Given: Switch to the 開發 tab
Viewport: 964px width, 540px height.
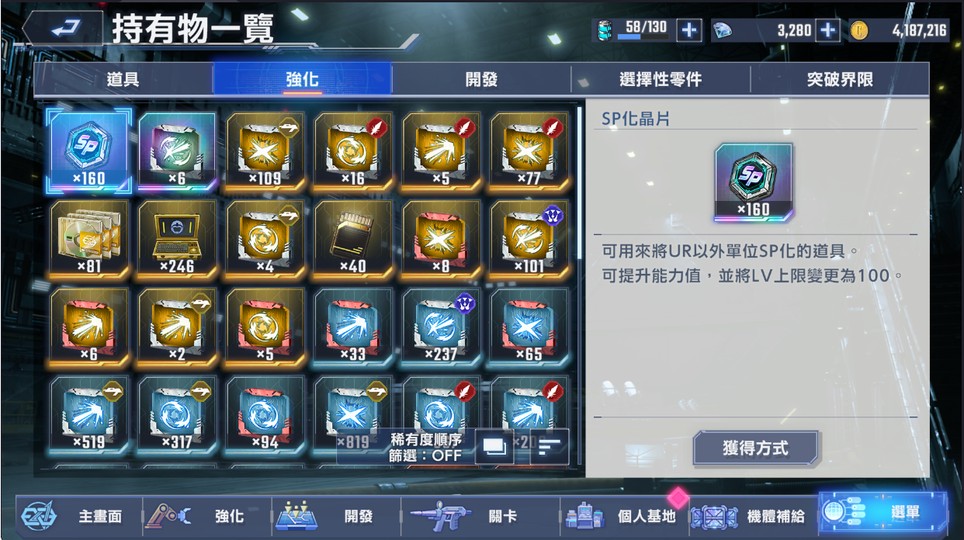Looking at the screenshot, I should click(481, 79).
